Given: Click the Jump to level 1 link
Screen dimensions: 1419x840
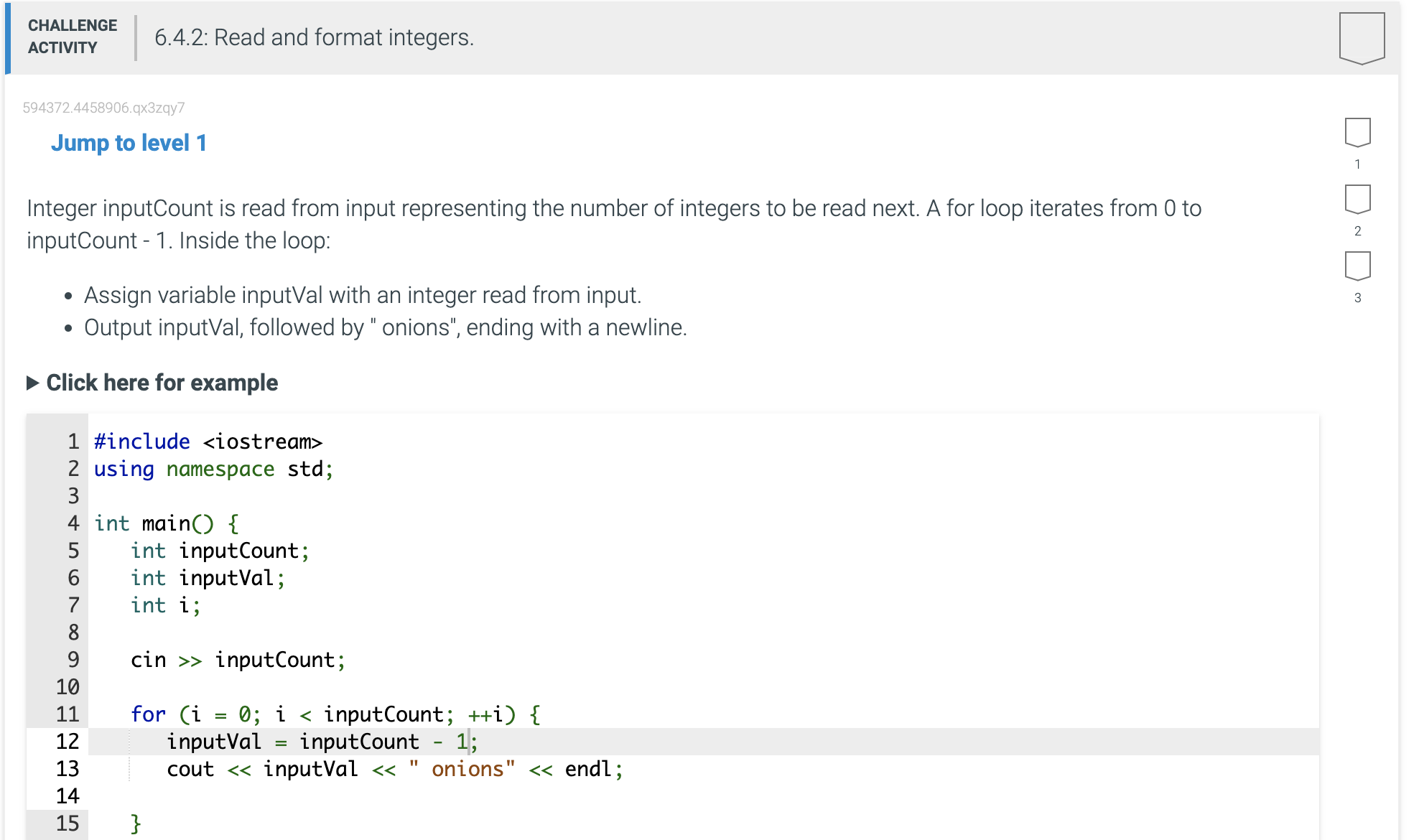Looking at the screenshot, I should [x=129, y=143].
